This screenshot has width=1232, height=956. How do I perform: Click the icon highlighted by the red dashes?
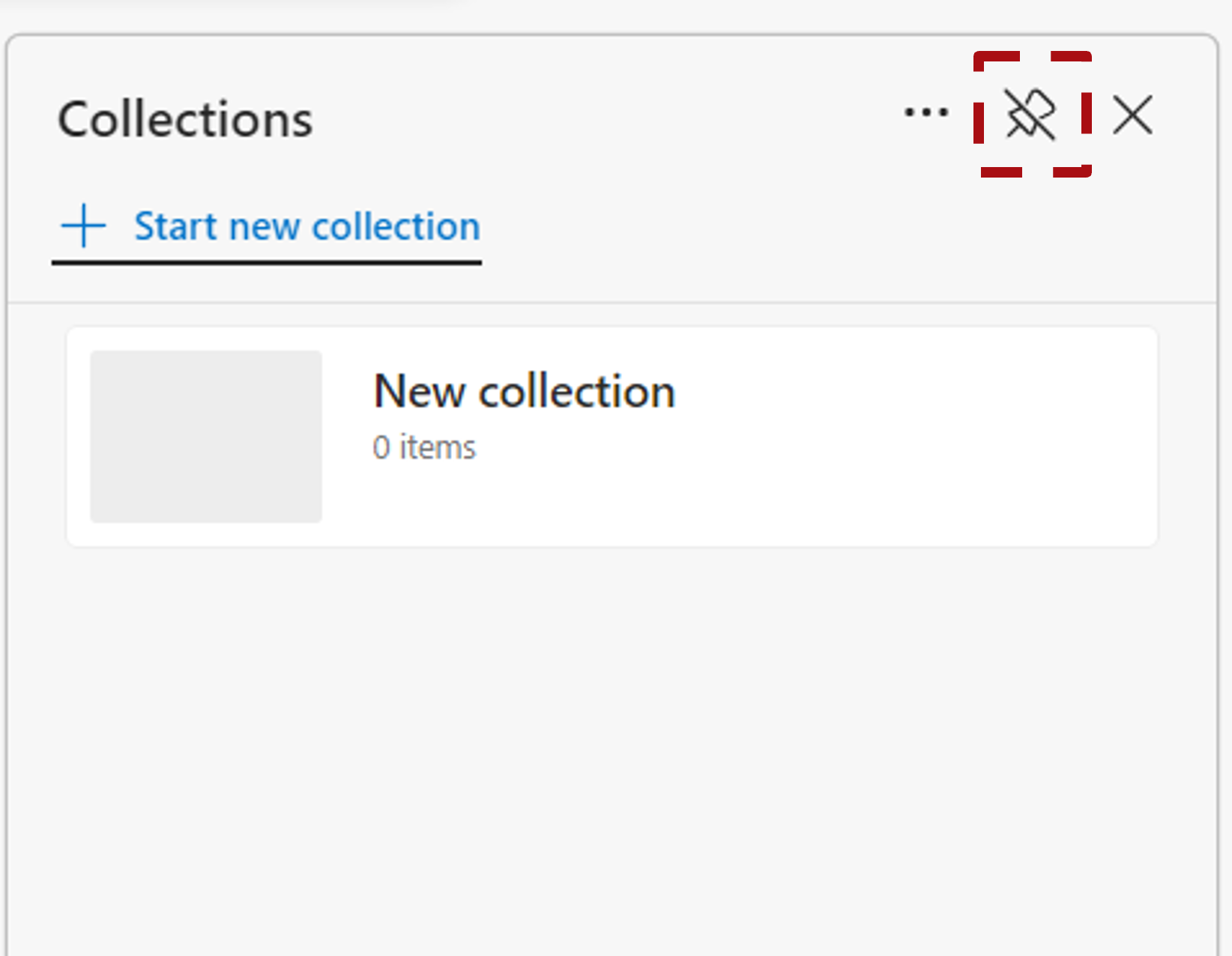pos(1030,115)
